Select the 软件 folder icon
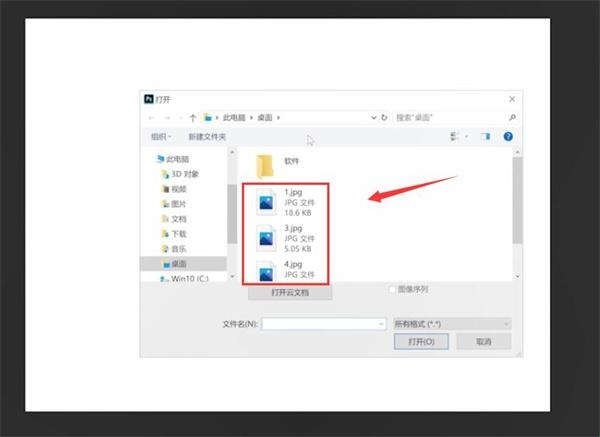The image size is (600, 437). (x=265, y=166)
